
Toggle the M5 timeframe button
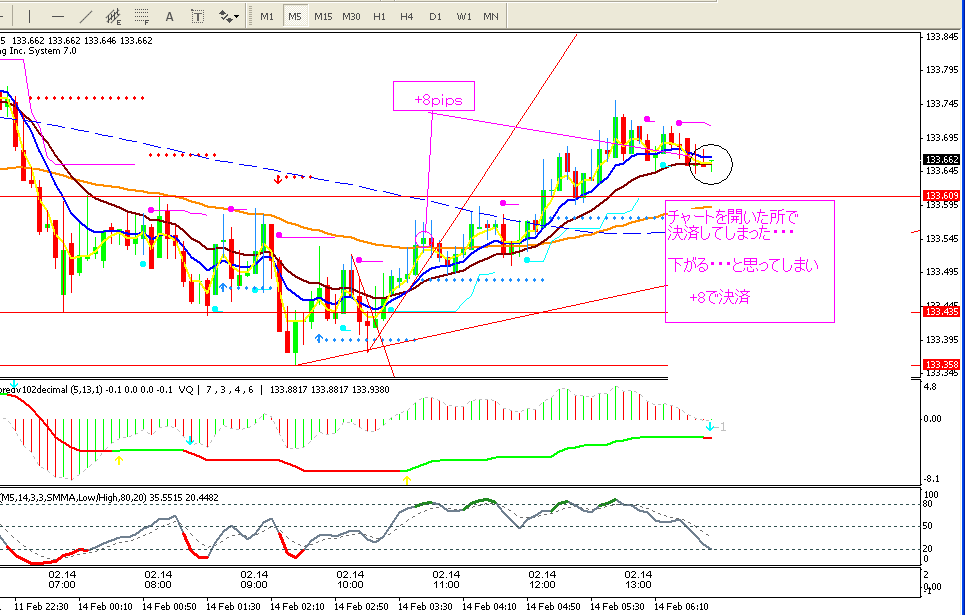295,17
